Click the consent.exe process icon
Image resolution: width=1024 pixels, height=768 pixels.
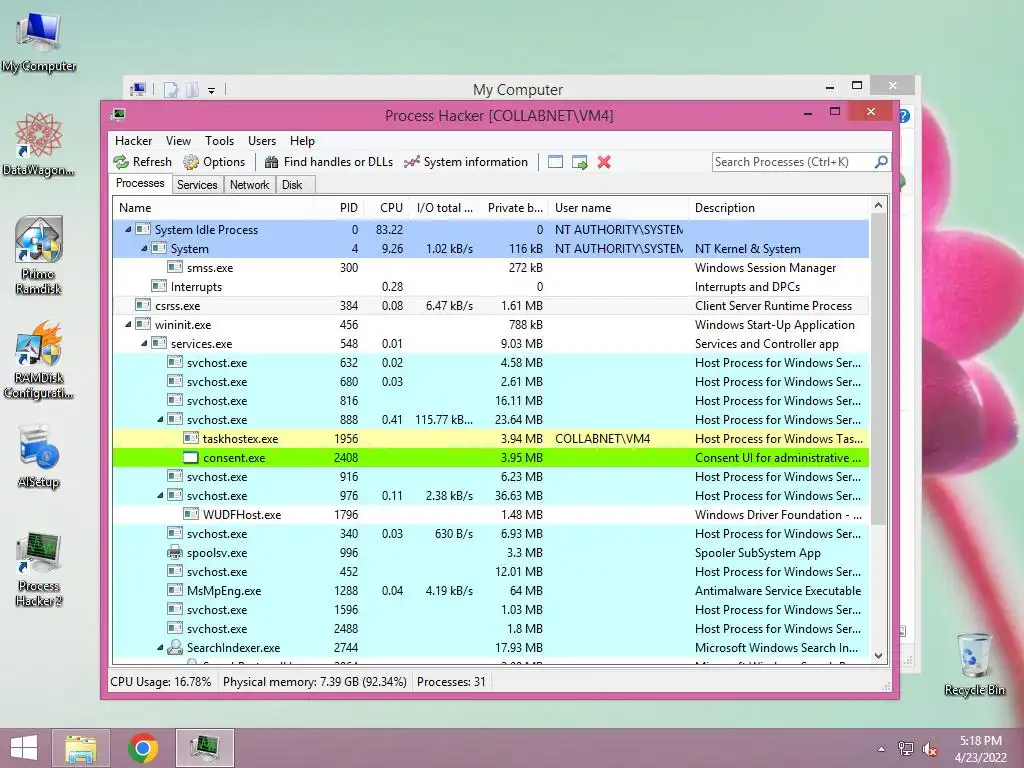[191, 458]
